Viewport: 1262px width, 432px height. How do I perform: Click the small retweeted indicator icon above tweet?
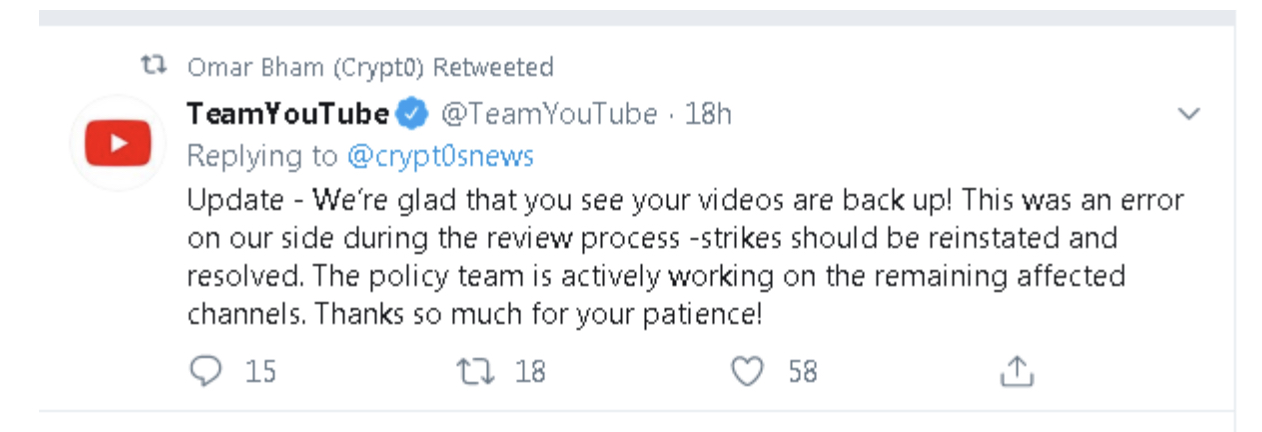click(x=153, y=68)
